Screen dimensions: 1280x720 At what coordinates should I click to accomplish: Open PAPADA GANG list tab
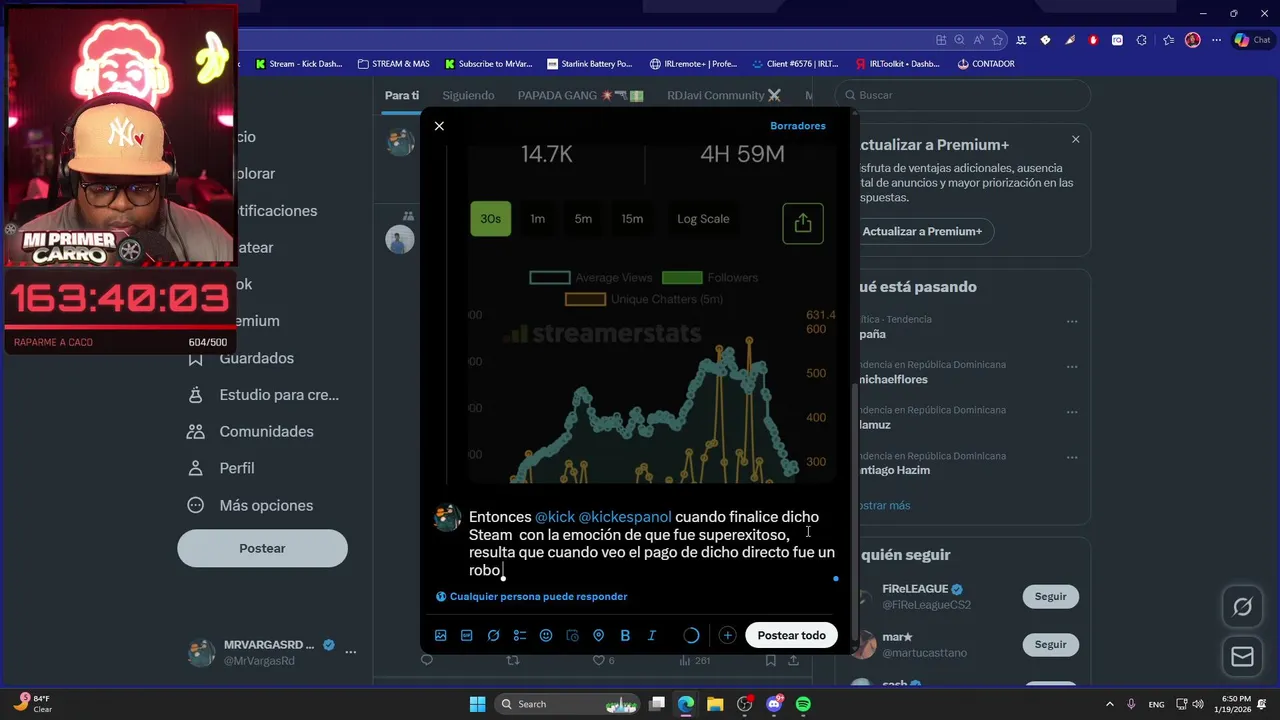click(580, 95)
